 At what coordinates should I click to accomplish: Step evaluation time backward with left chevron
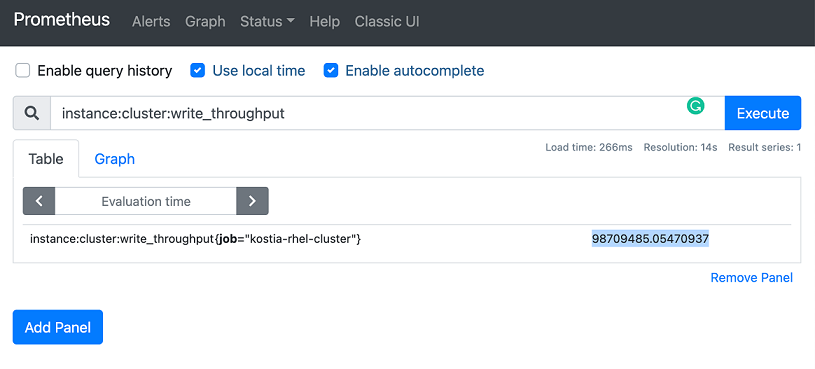click(x=39, y=201)
